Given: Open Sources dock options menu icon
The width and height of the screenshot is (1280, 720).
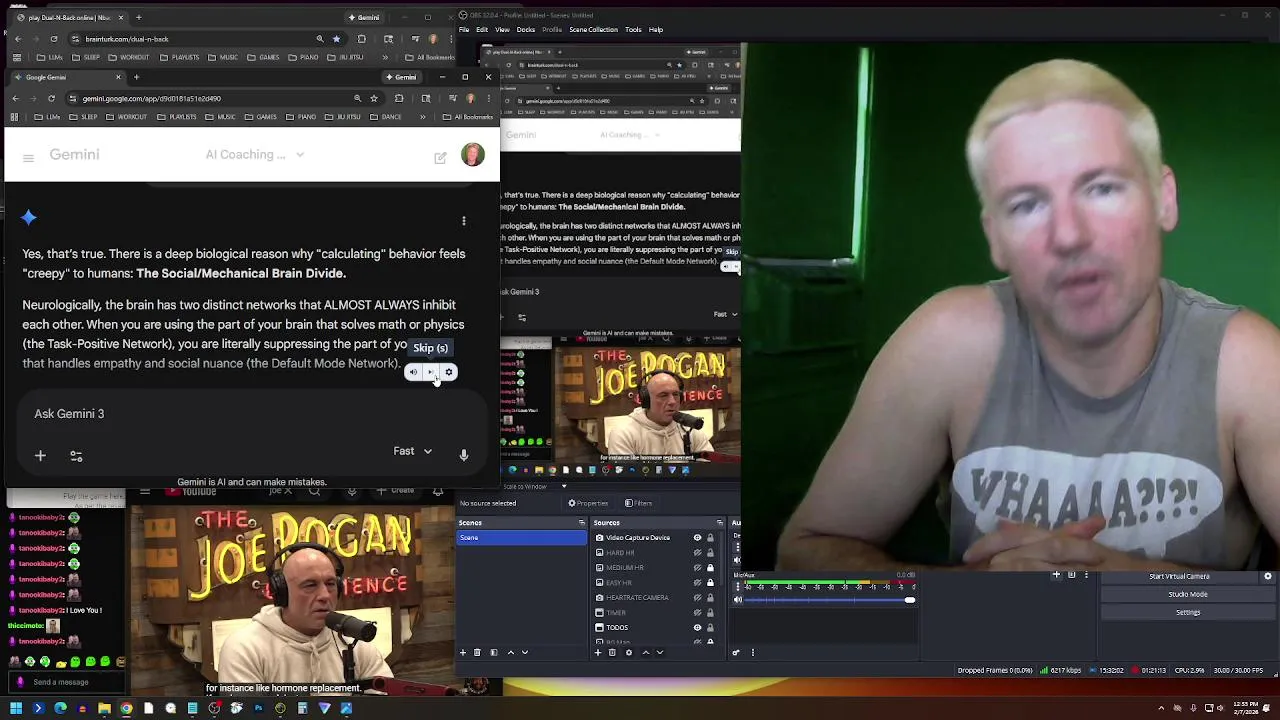Looking at the screenshot, I should click(x=718, y=523).
